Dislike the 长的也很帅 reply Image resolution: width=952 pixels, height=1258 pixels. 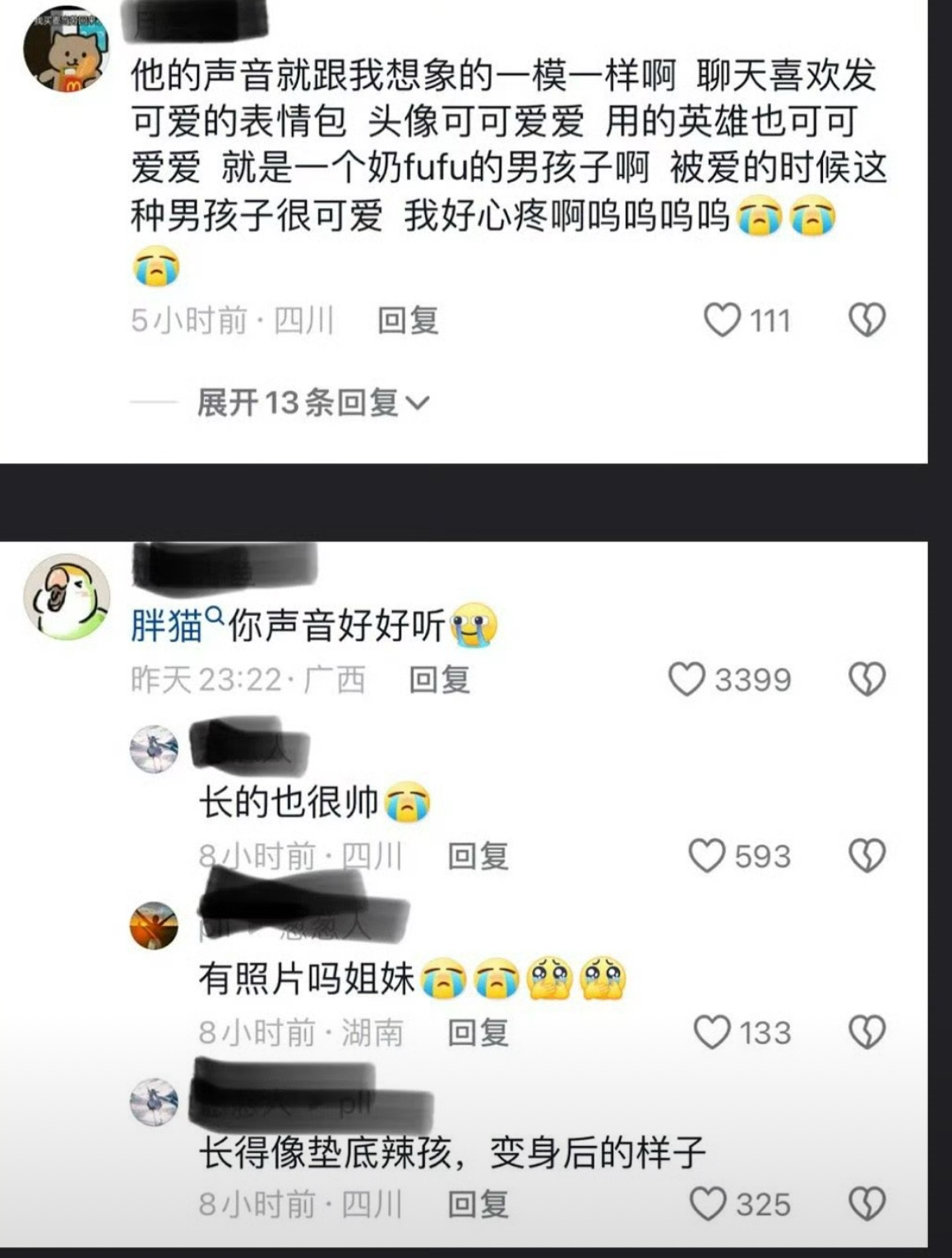[867, 856]
